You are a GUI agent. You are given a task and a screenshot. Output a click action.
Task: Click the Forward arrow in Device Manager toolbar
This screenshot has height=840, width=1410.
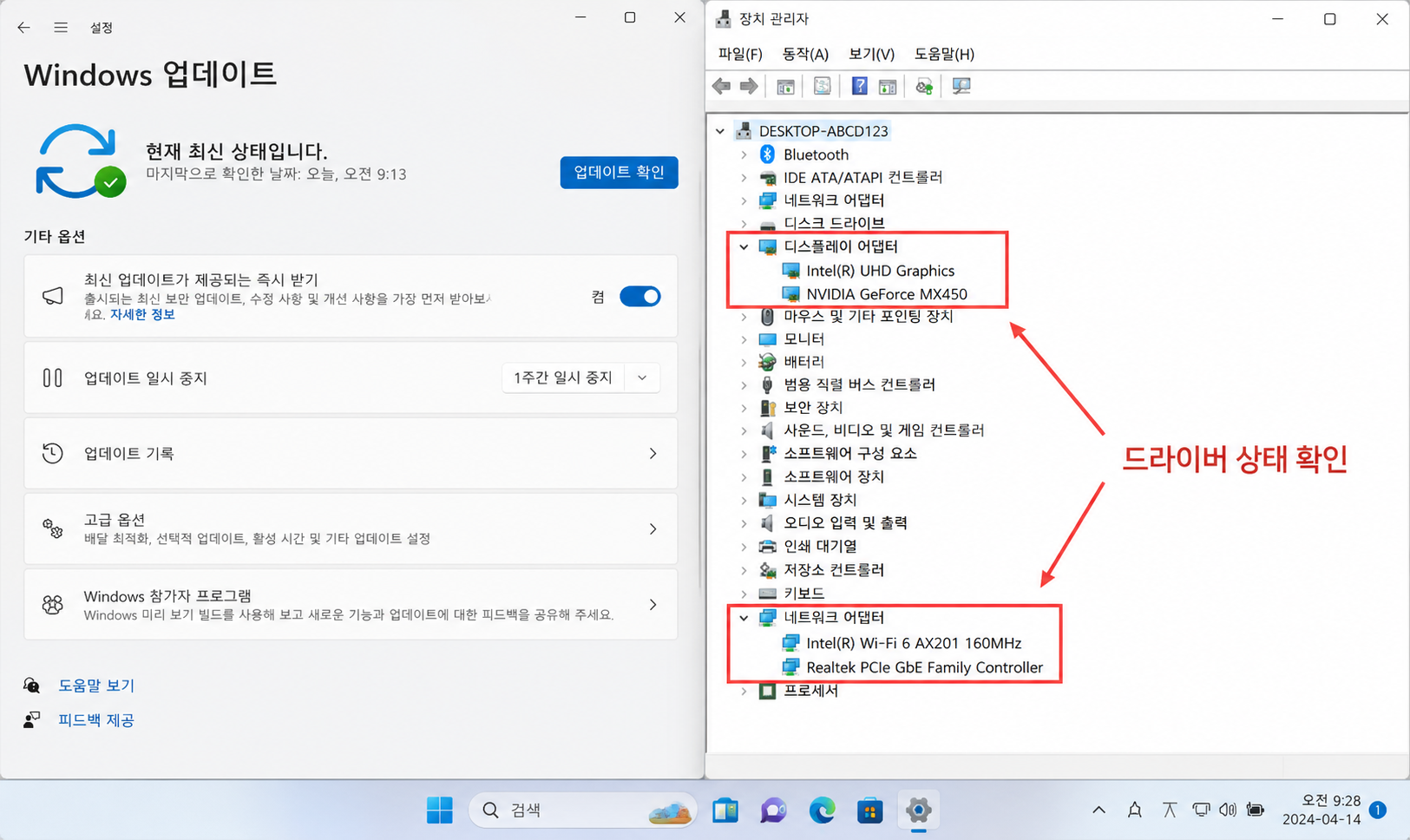point(749,86)
